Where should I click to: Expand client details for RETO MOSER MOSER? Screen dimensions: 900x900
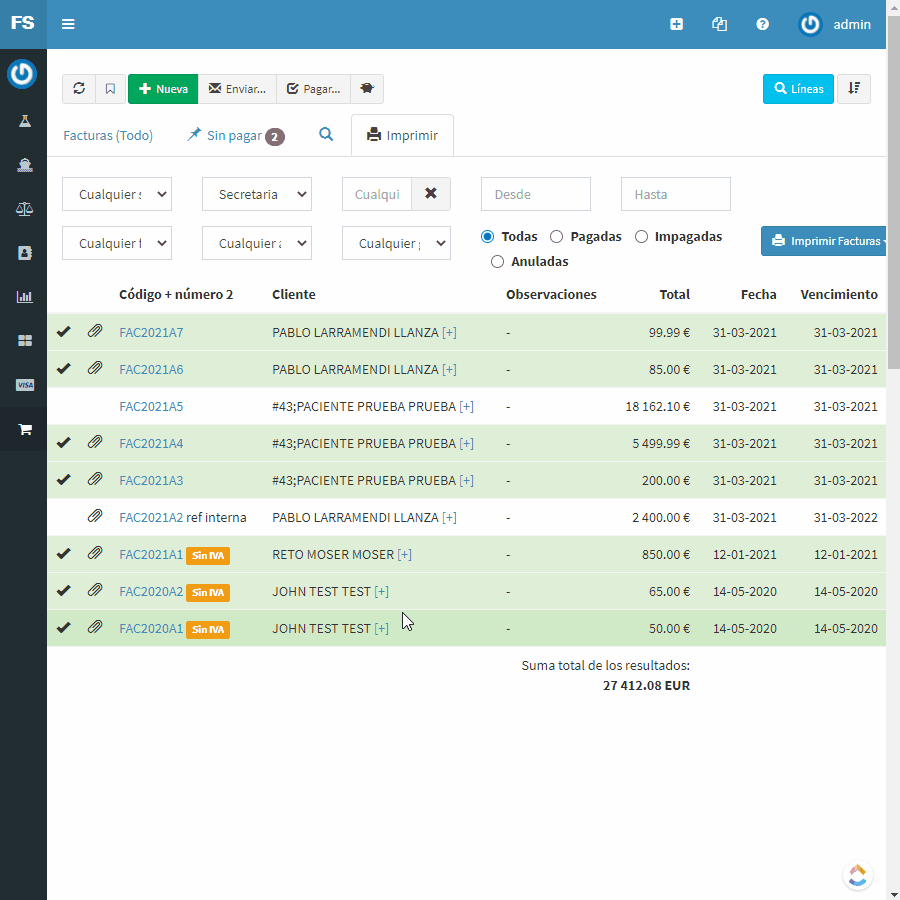[404, 555]
